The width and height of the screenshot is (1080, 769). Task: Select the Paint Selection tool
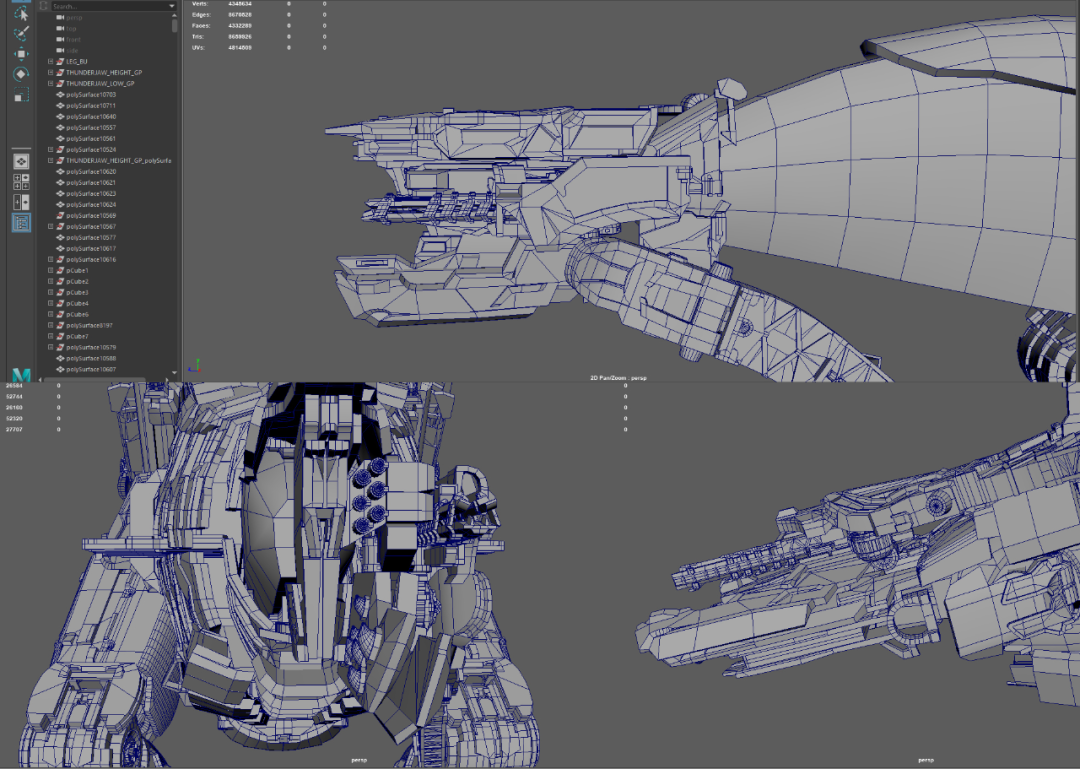[21, 32]
